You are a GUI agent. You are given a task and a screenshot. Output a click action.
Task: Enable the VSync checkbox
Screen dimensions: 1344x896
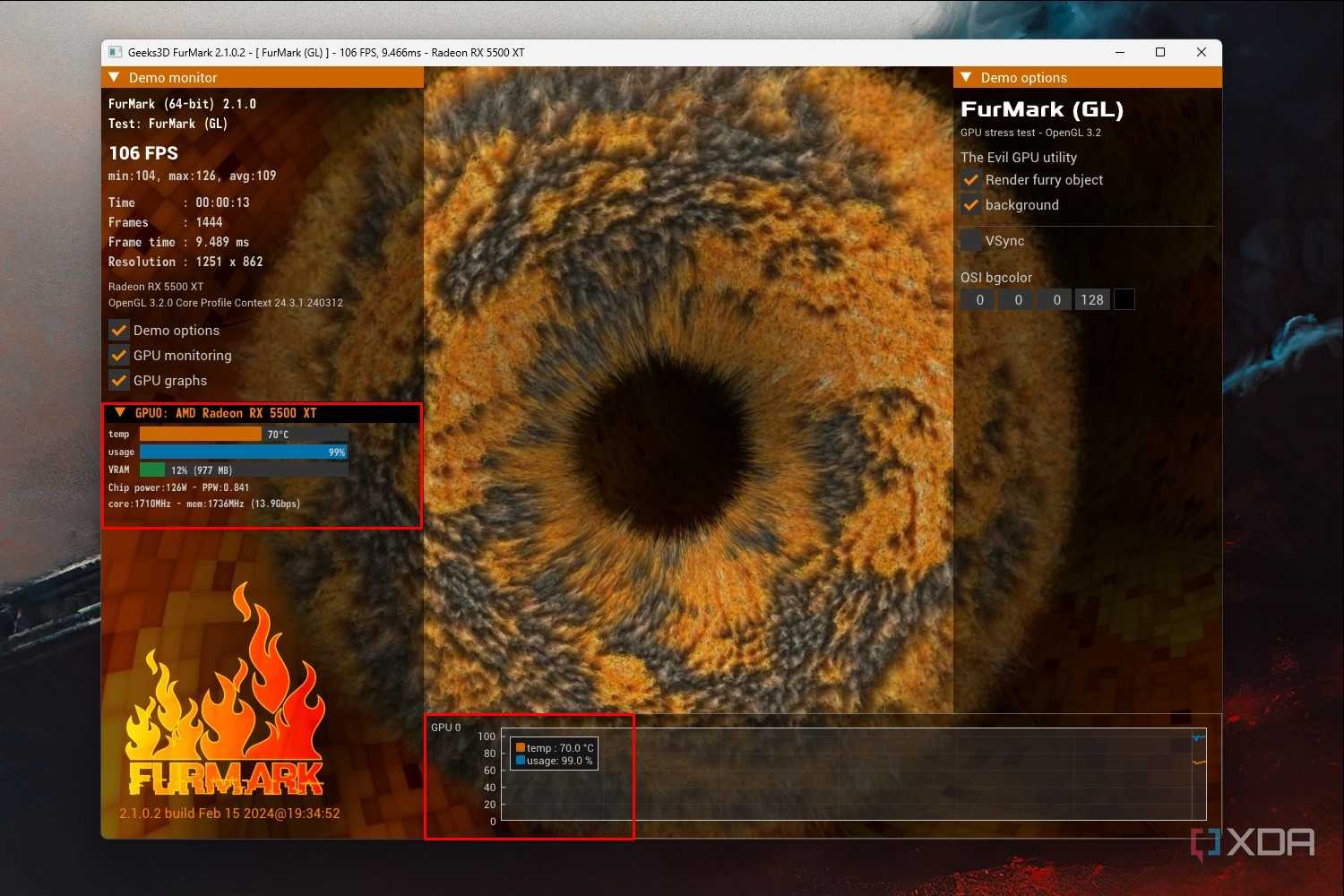pyautogui.click(x=970, y=240)
